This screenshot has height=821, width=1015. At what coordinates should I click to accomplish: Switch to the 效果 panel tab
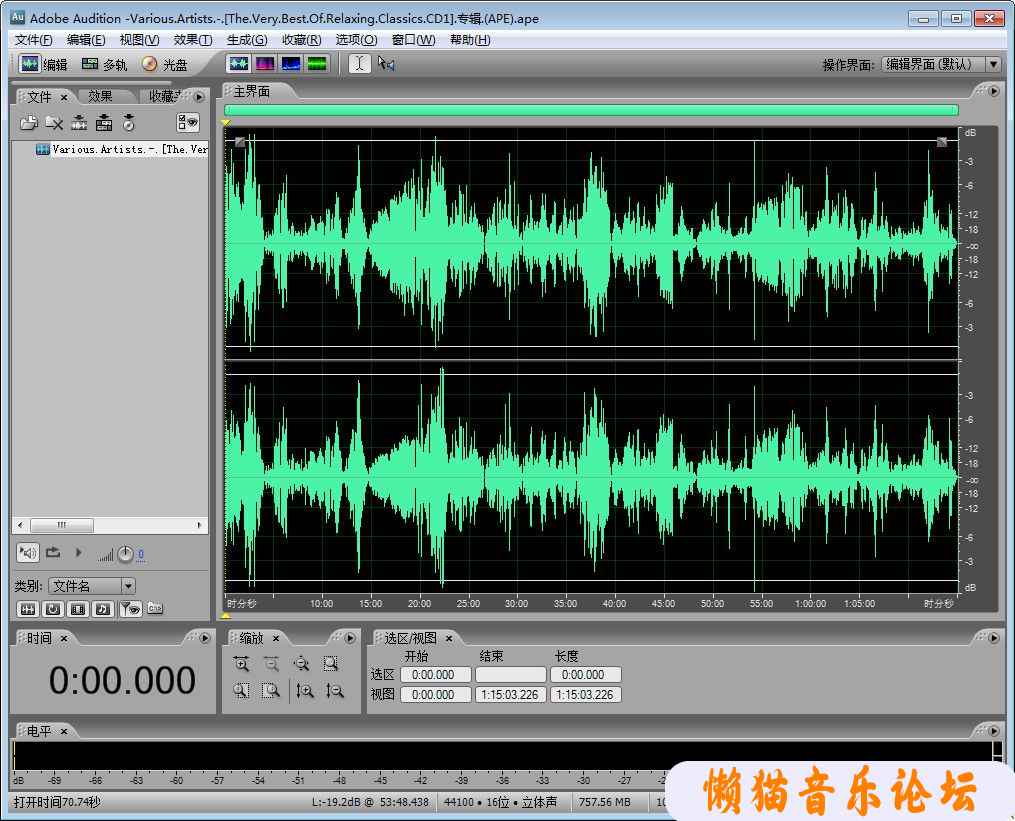tap(100, 96)
